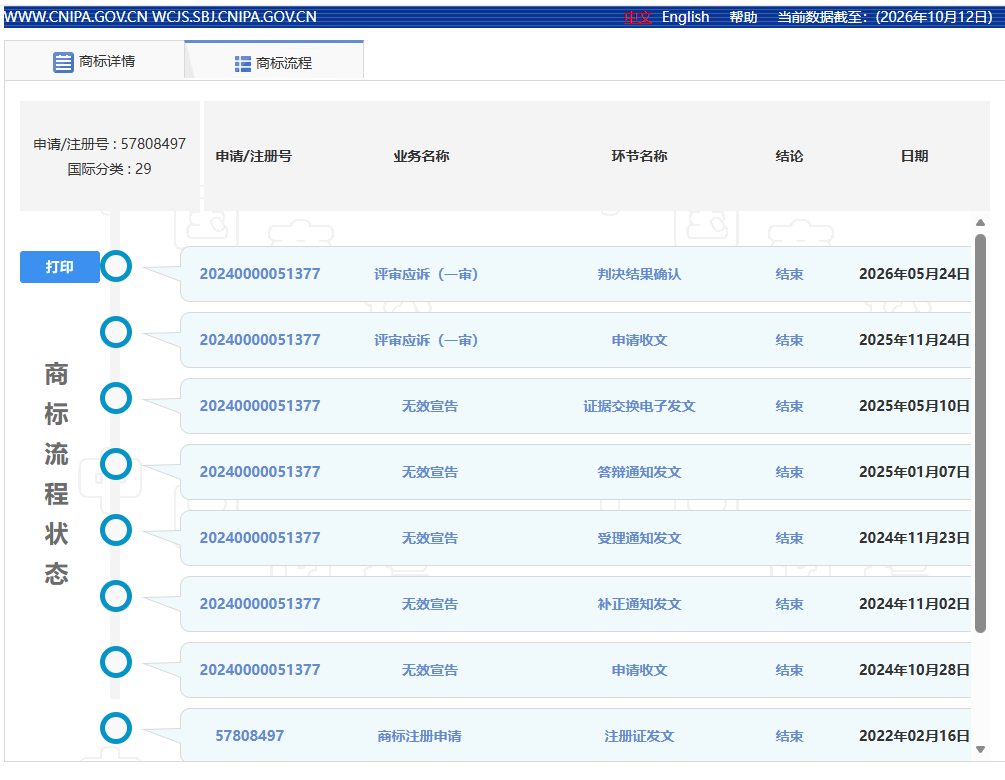This screenshot has height=780, width=1005.
Task: Switch language to English
Action: click(685, 17)
